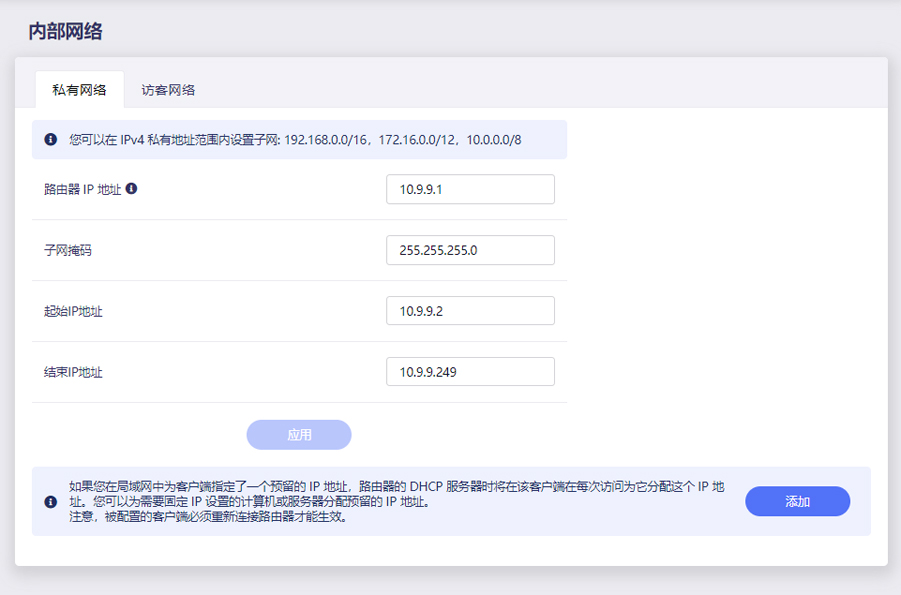The image size is (901, 595).
Task: Click the DHCP reserved IP description text
Action: click(x=396, y=501)
